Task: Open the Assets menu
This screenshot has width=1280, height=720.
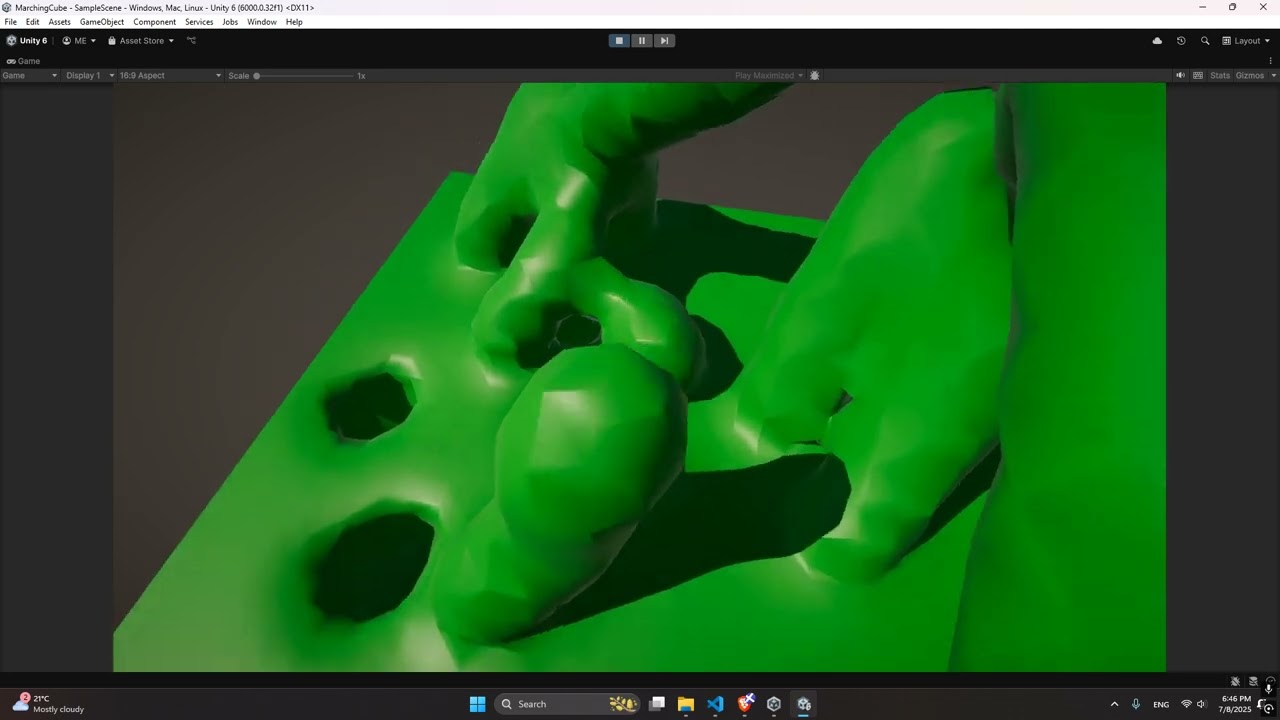Action: pos(60,22)
